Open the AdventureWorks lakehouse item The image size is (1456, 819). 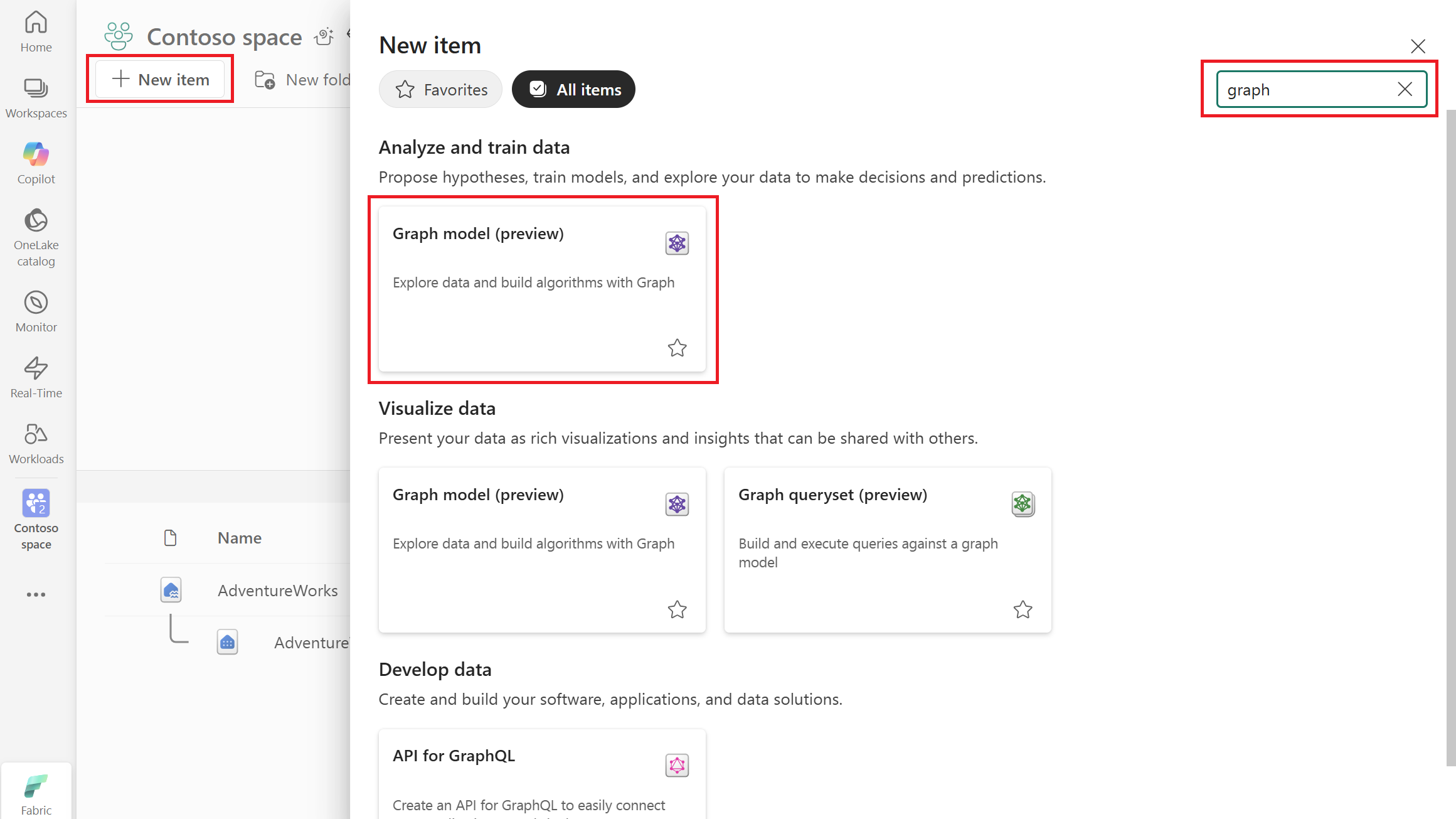point(277,591)
